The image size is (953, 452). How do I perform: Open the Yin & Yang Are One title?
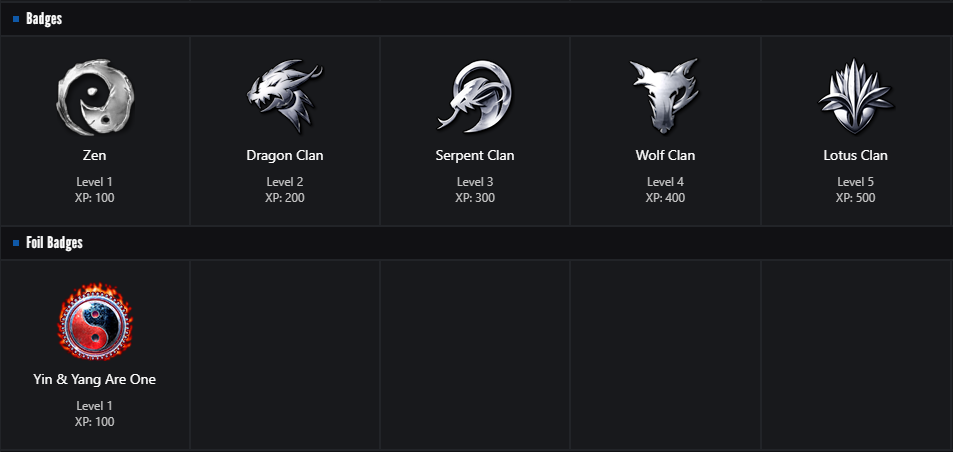[95, 380]
